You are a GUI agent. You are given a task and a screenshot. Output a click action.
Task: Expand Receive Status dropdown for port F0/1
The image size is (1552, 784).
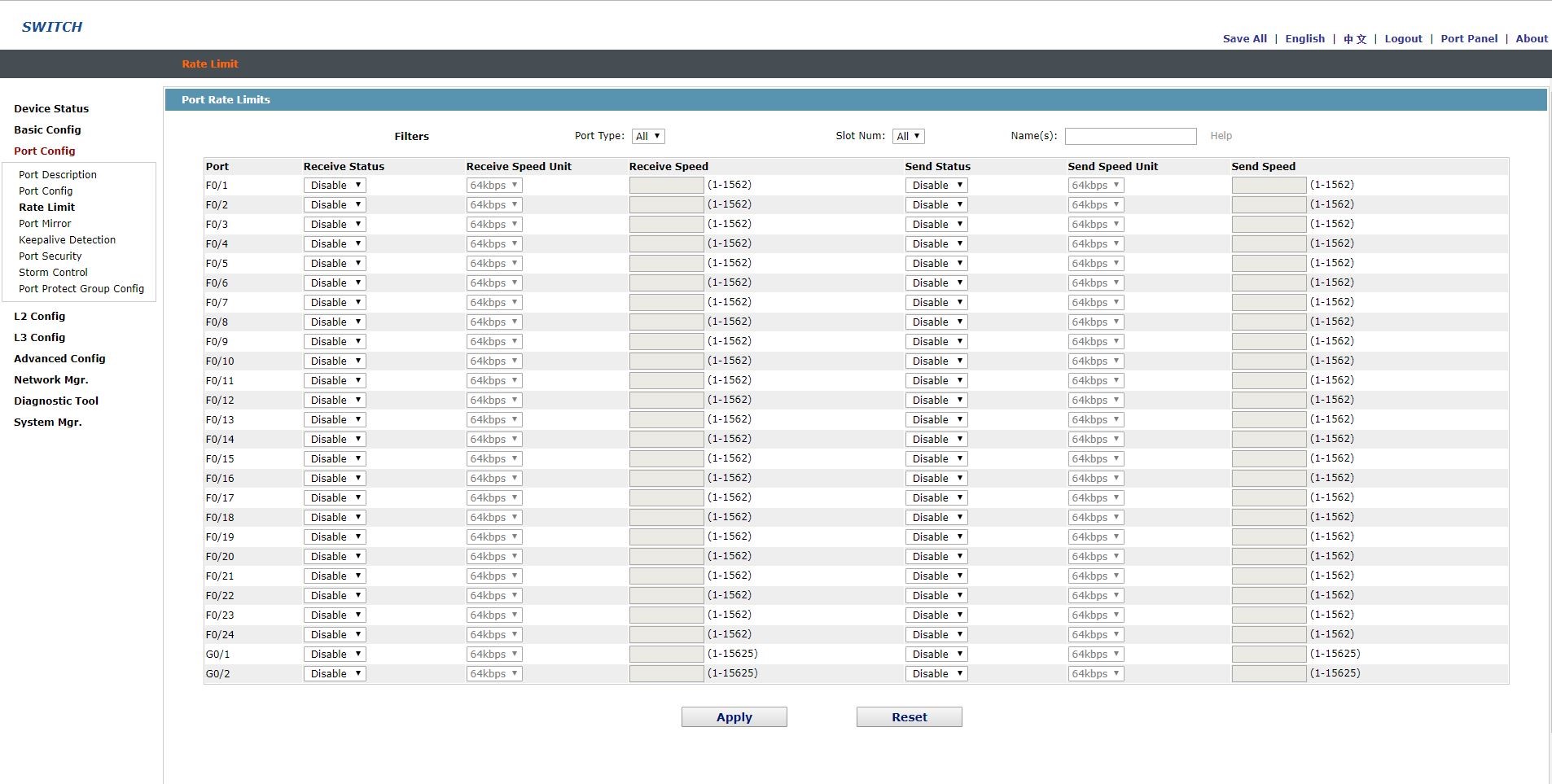(x=335, y=186)
